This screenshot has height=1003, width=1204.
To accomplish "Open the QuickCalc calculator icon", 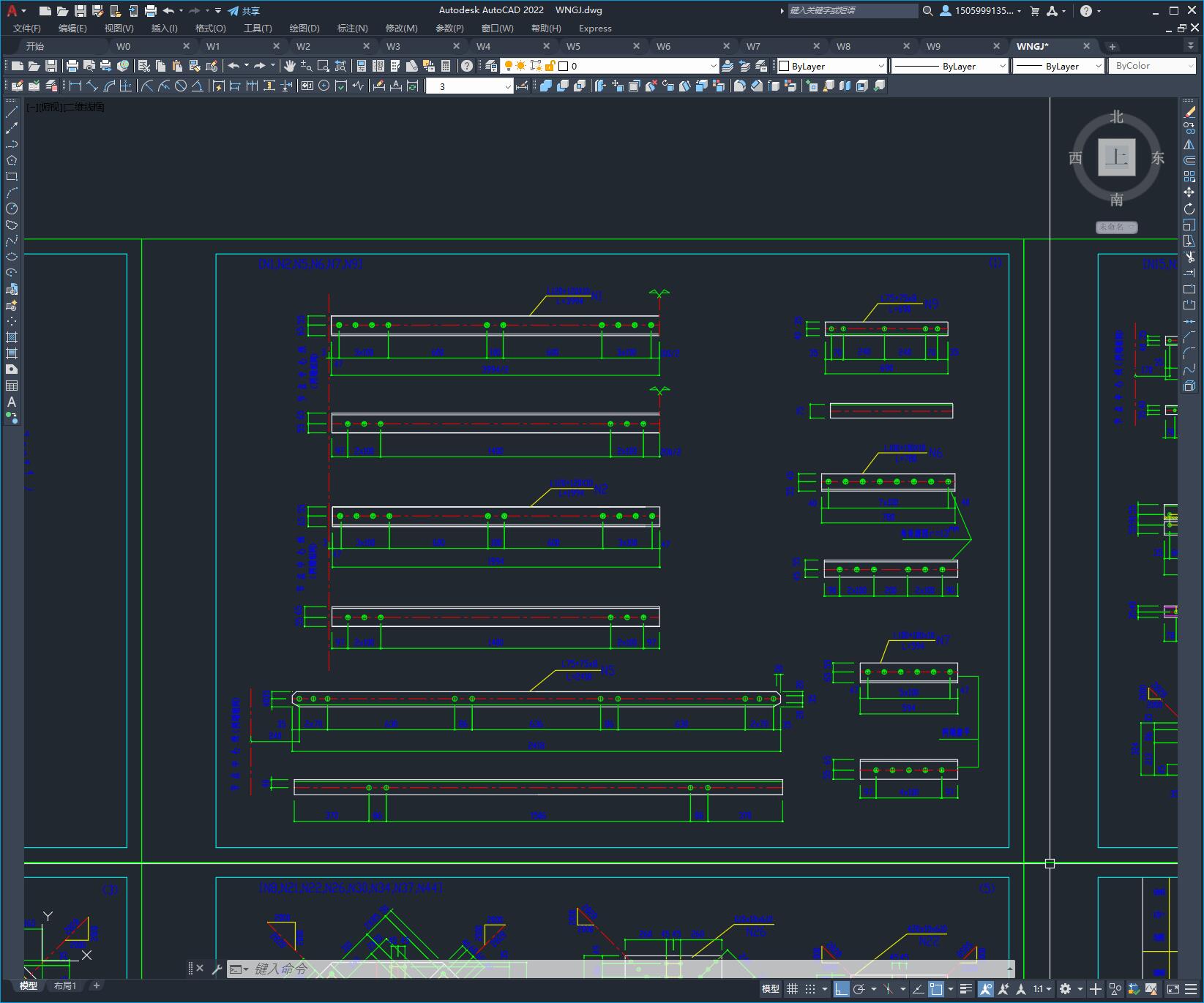I will tap(446, 66).
